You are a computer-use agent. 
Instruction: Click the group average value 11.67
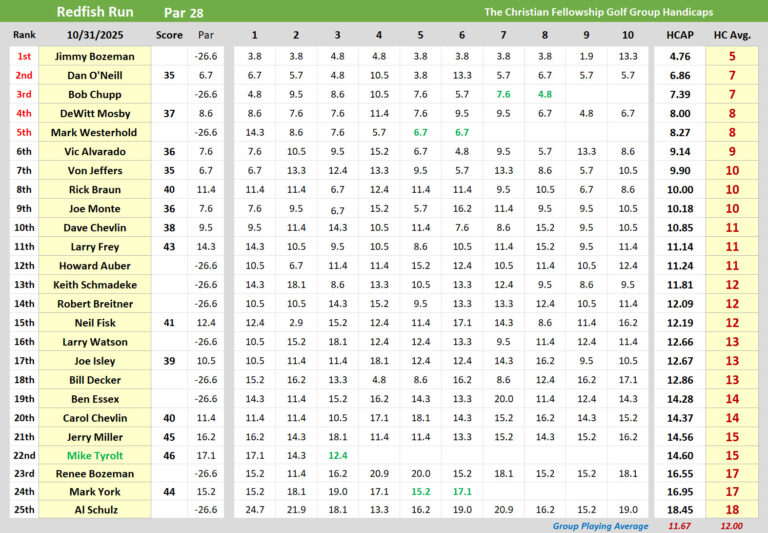679,526
